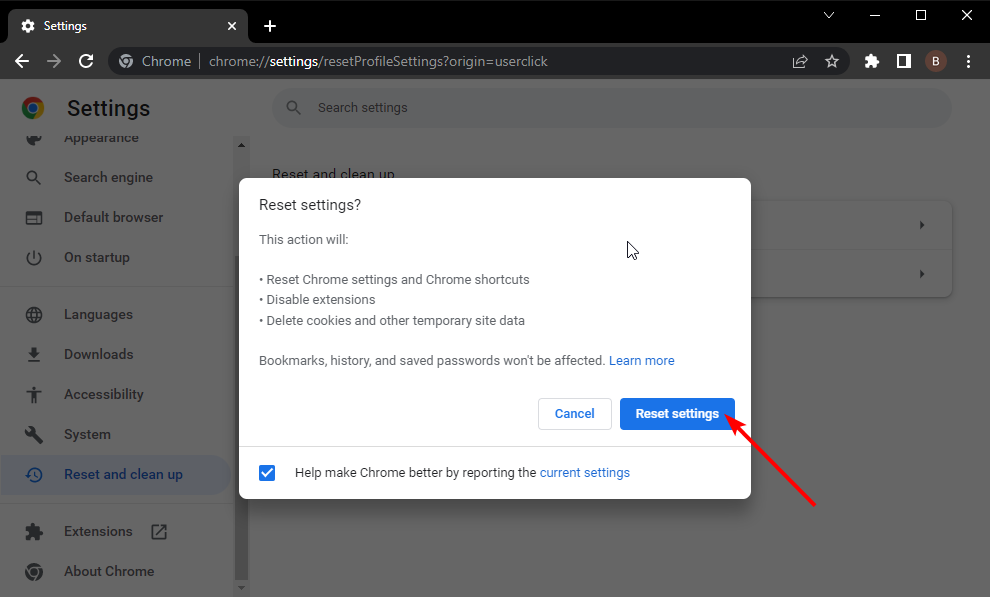Image resolution: width=990 pixels, height=597 pixels.
Task: Reload the page with refresh icon
Action: tap(86, 61)
